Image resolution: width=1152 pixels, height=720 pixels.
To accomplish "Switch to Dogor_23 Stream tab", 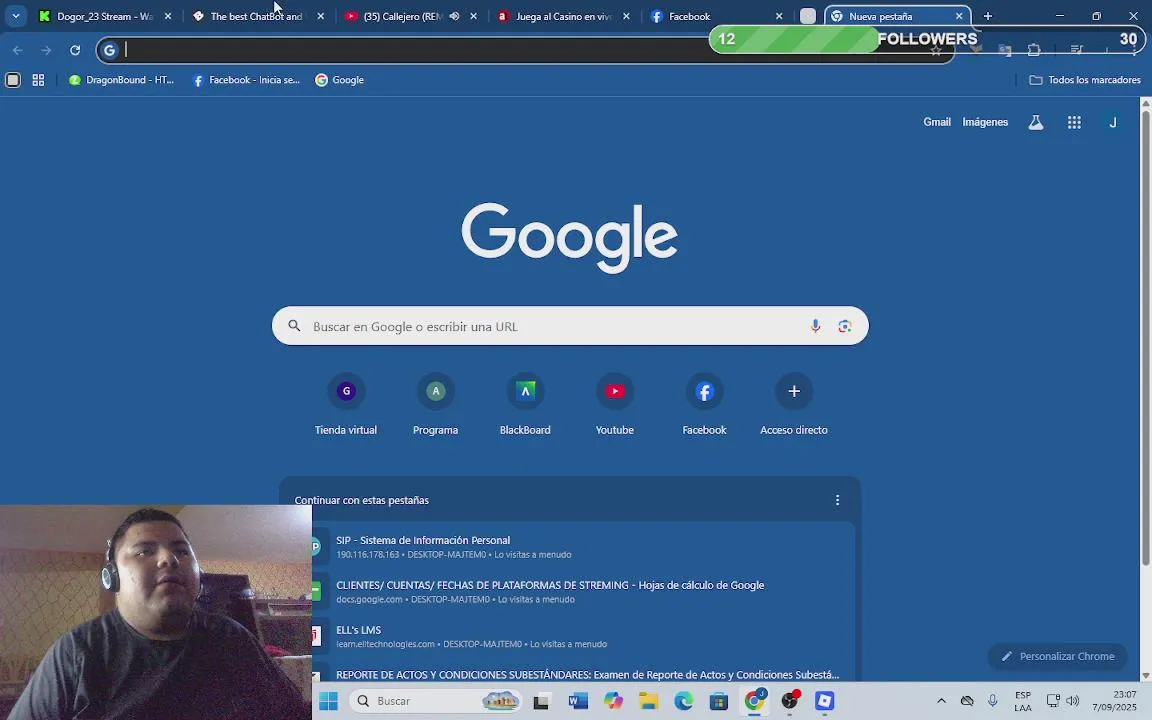I will coord(104,16).
